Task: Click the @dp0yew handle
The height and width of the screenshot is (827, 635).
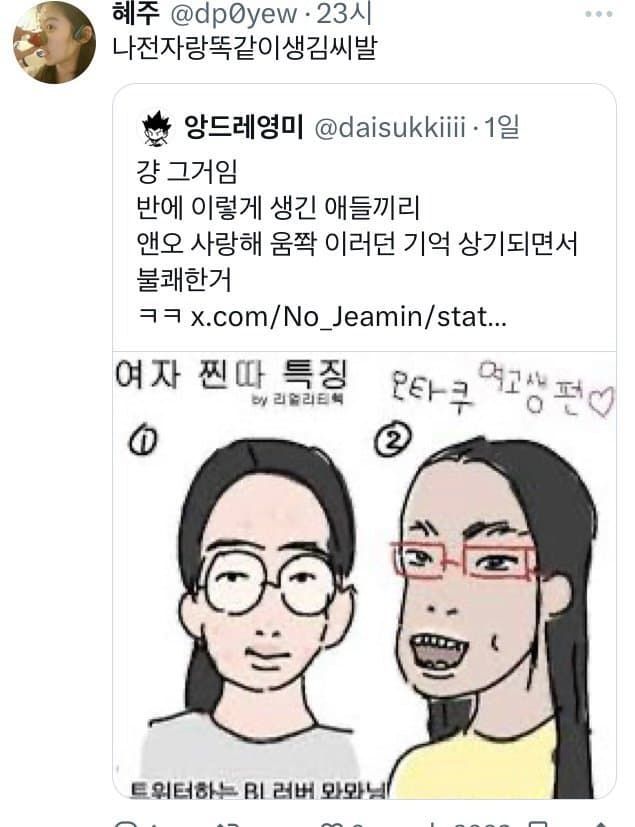Action: tap(233, 15)
